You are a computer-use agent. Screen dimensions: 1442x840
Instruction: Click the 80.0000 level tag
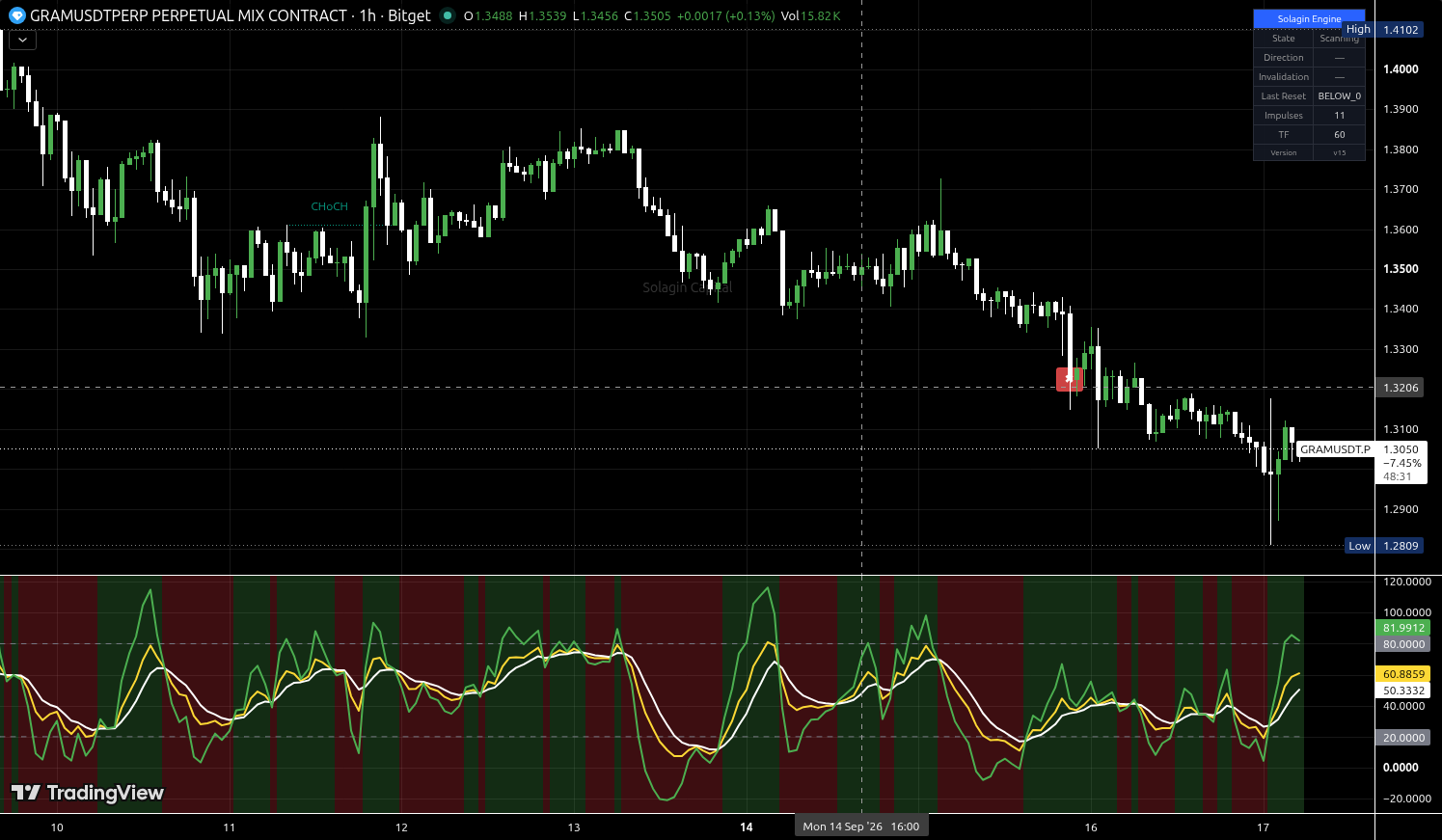pos(1402,644)
